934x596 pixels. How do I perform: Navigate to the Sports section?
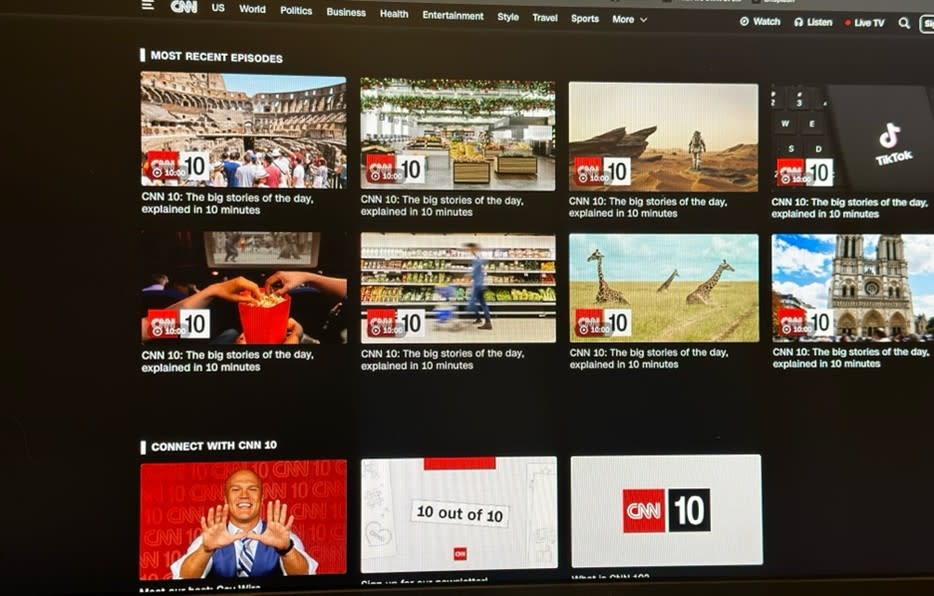point(585,18)
